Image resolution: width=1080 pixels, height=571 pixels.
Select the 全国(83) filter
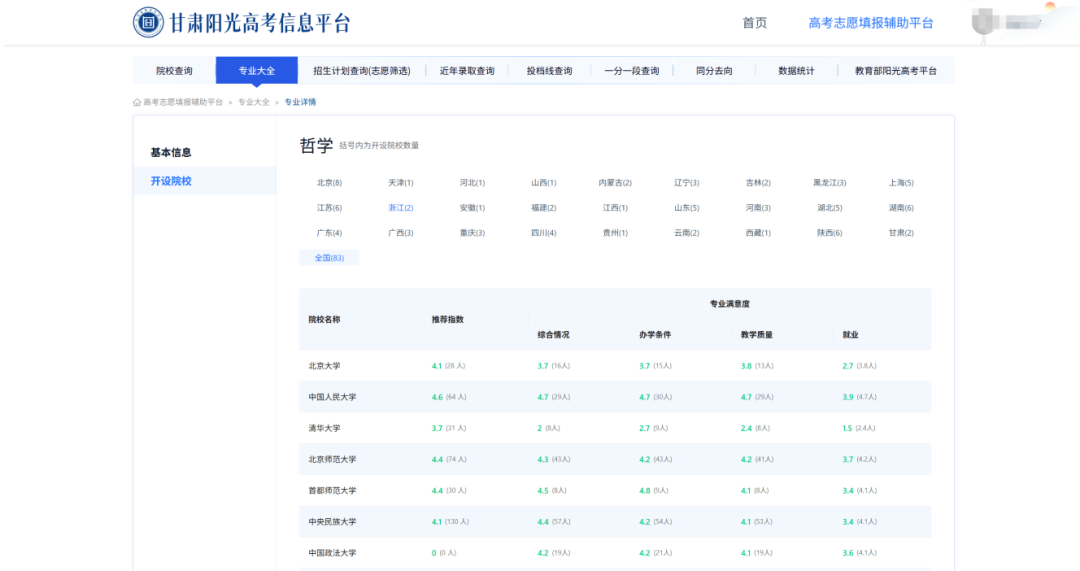[x=329, y=258]
